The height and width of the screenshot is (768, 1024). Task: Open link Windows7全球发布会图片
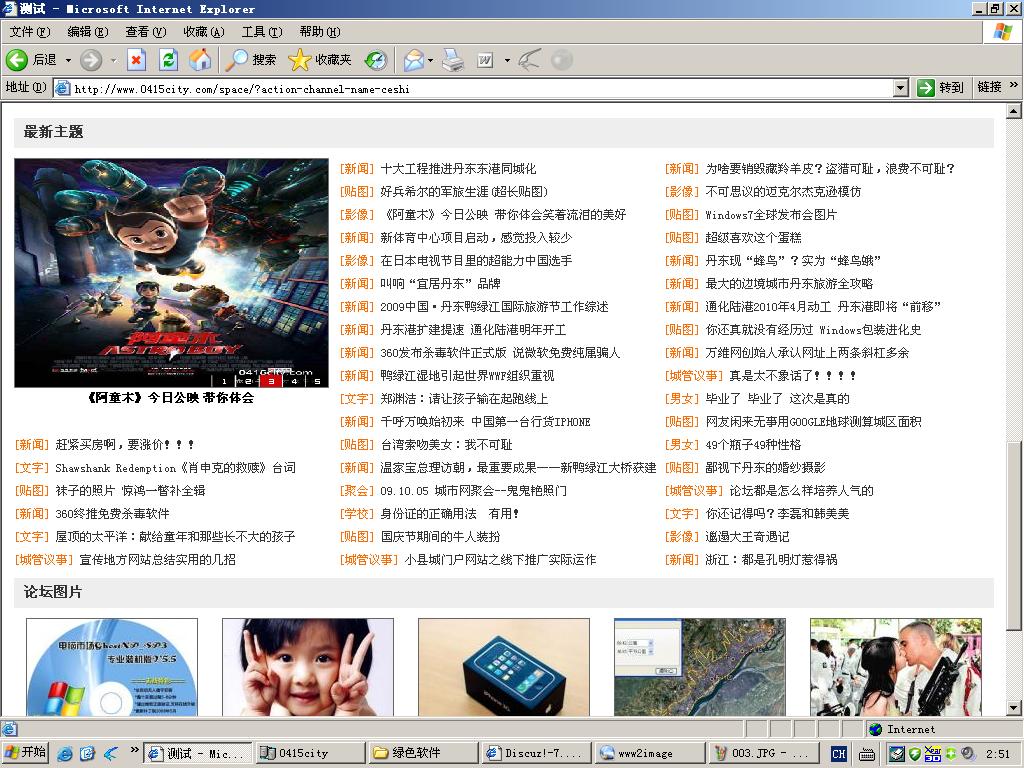coord(771,215)
